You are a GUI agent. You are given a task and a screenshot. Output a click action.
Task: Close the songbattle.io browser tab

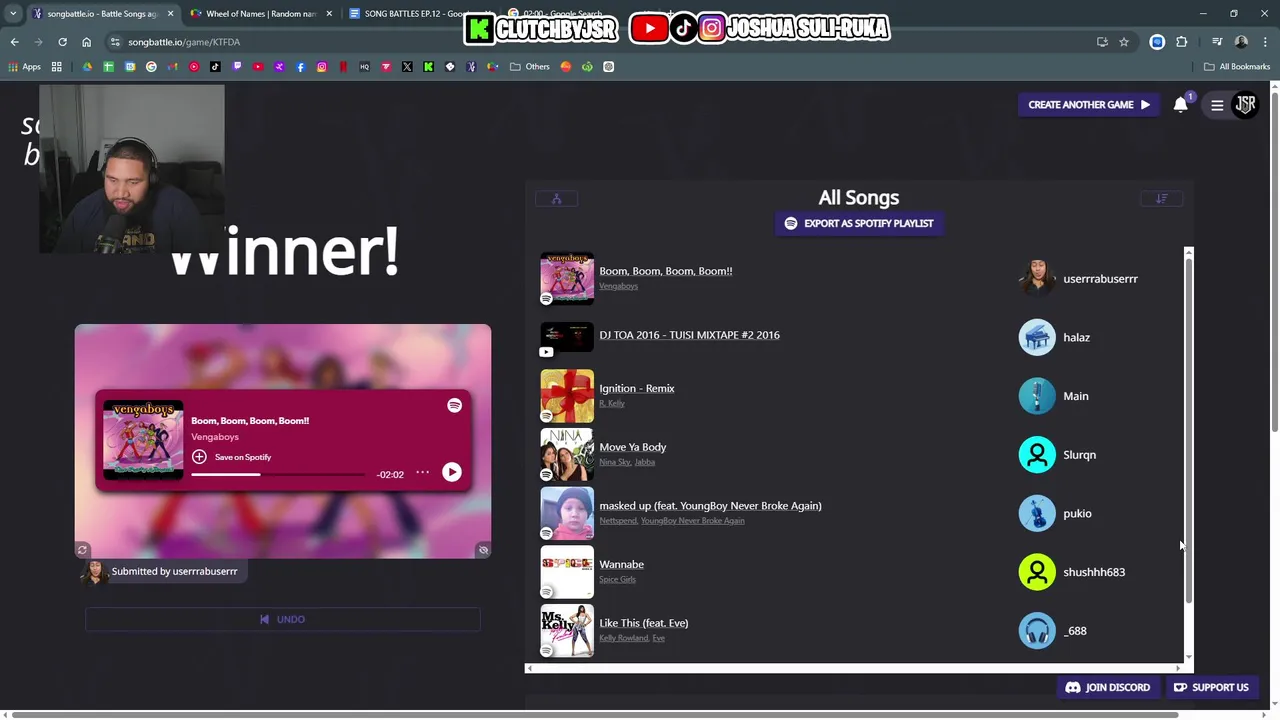pos(170,14)
